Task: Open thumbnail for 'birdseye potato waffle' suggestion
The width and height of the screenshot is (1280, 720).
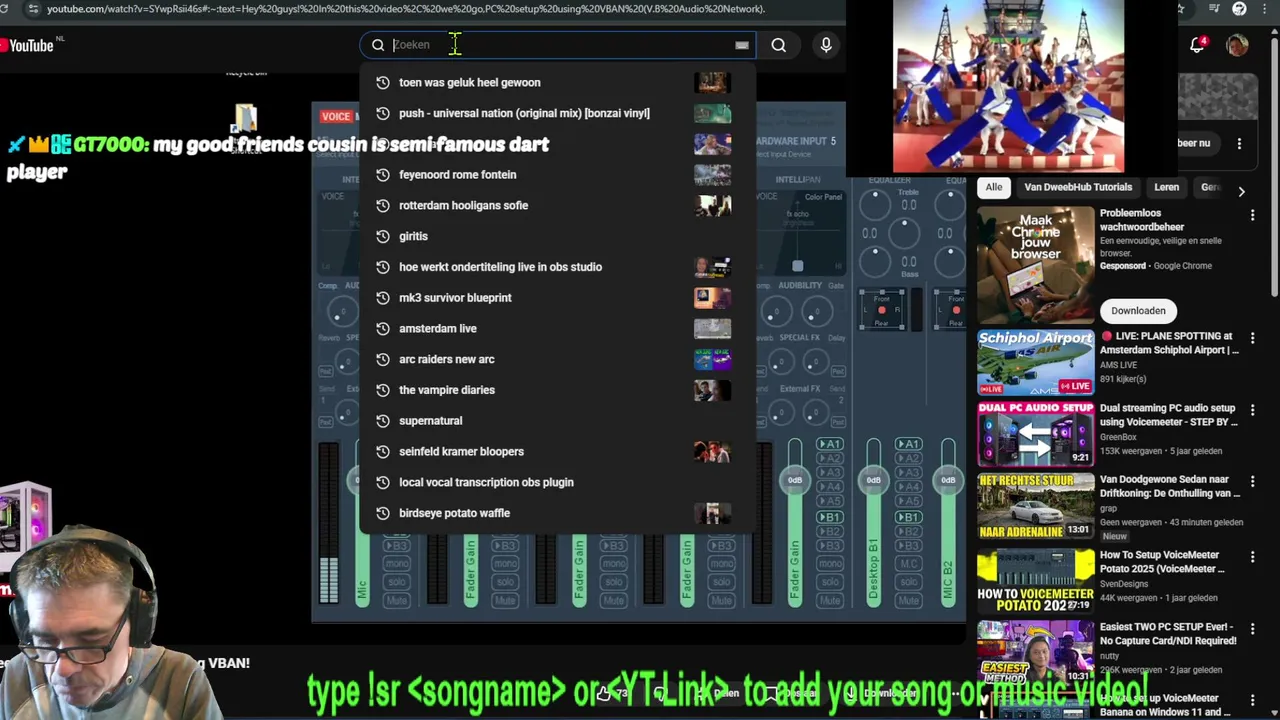Action: [x=712, y=513]
